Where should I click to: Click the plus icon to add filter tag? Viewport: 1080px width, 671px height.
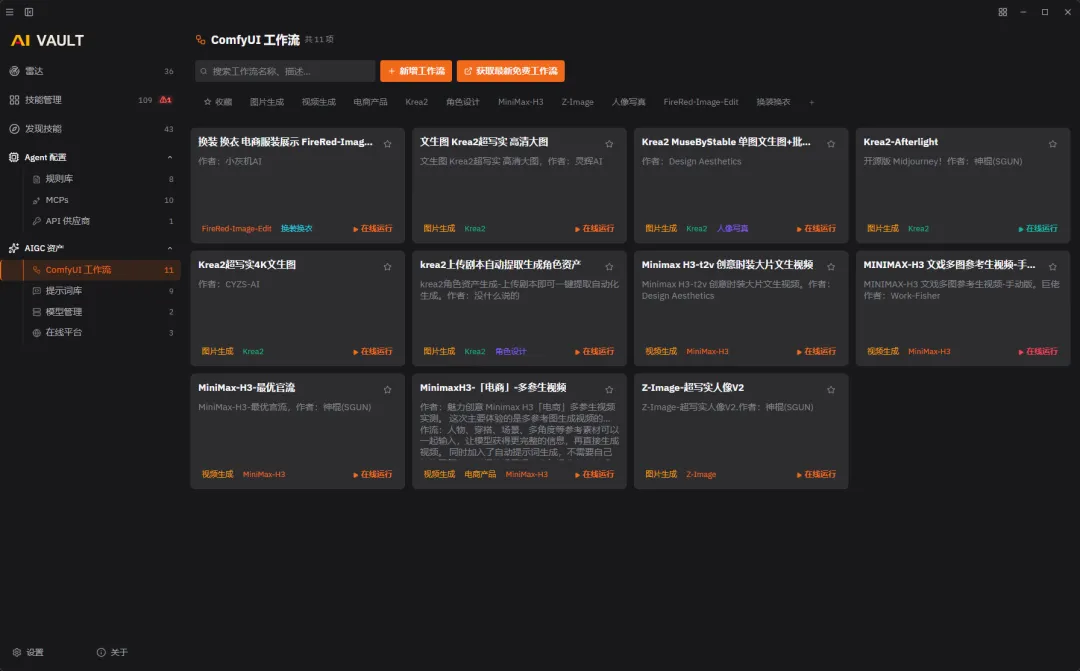pyautogui.click(x=811, y=102)
